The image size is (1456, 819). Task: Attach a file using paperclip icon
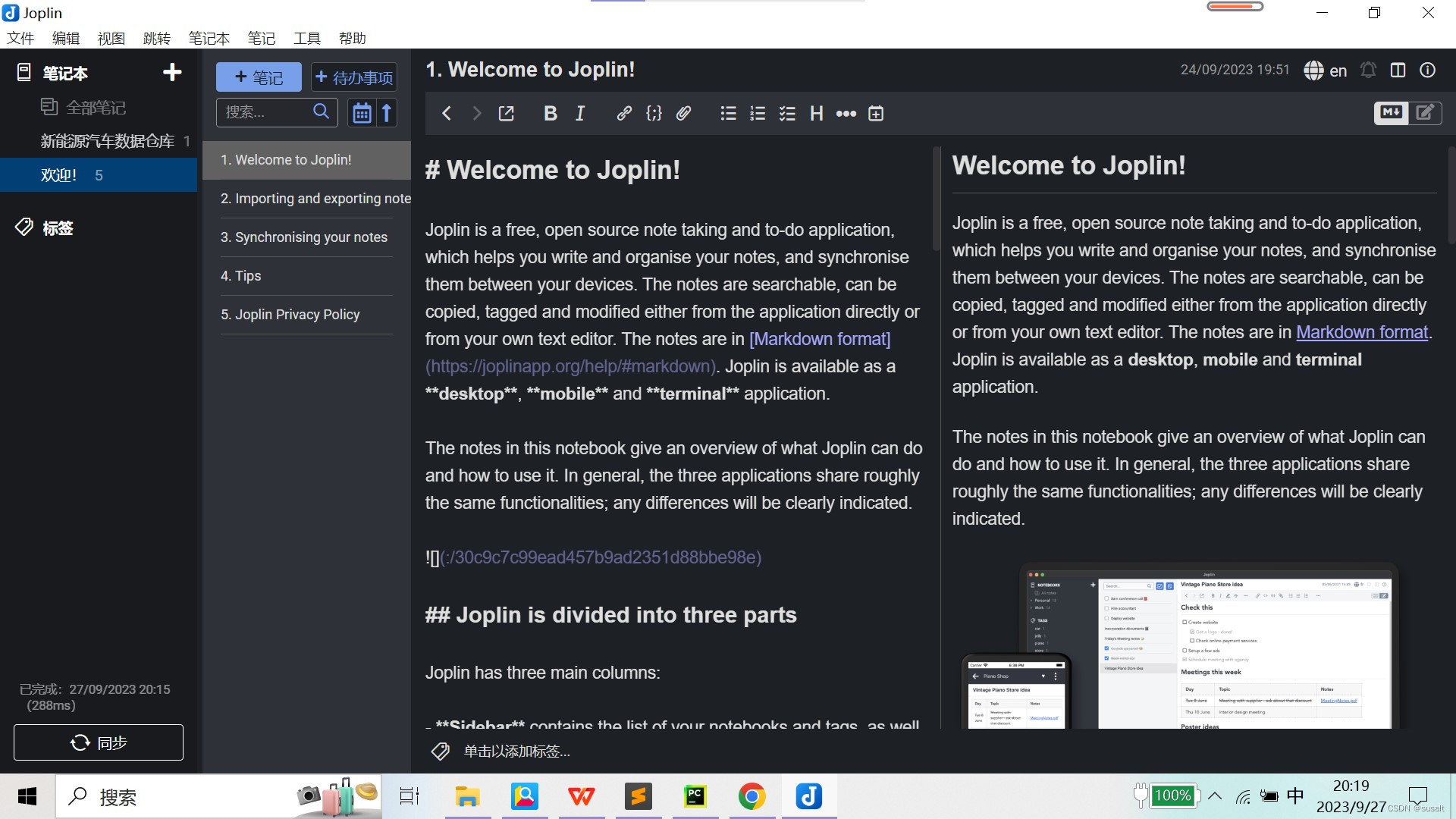[x=683, y=114]
